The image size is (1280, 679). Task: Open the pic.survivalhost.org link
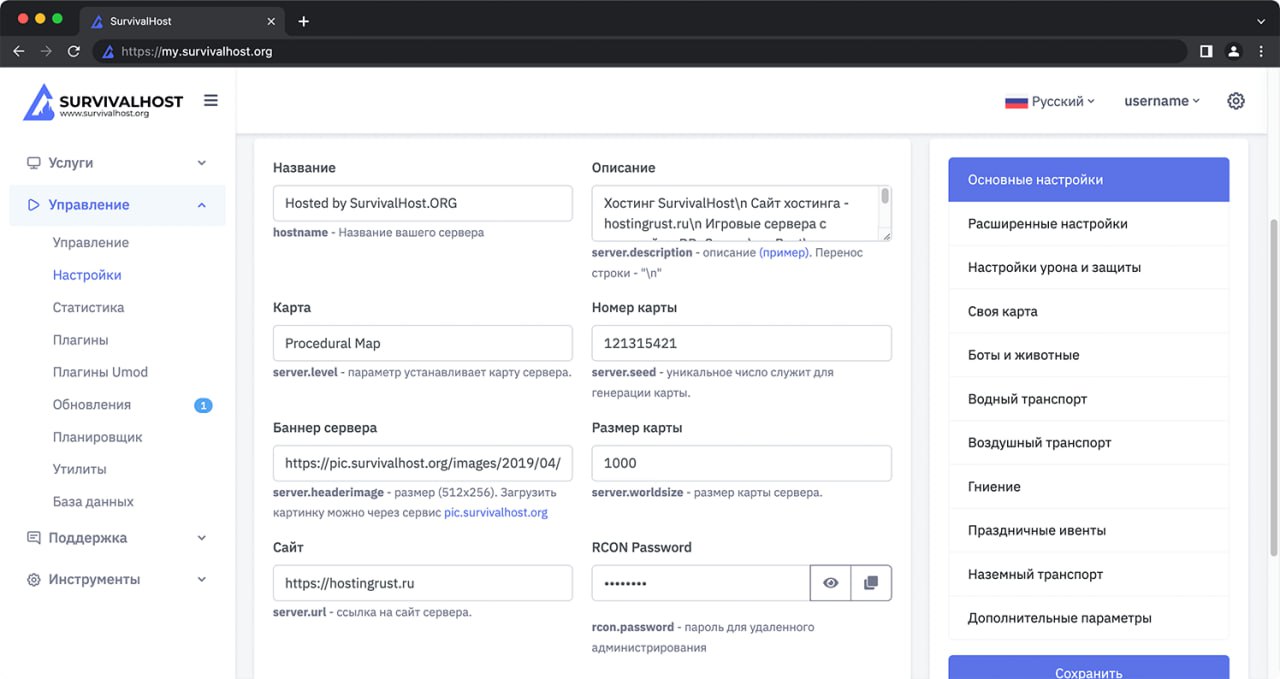tap(496, 512)
